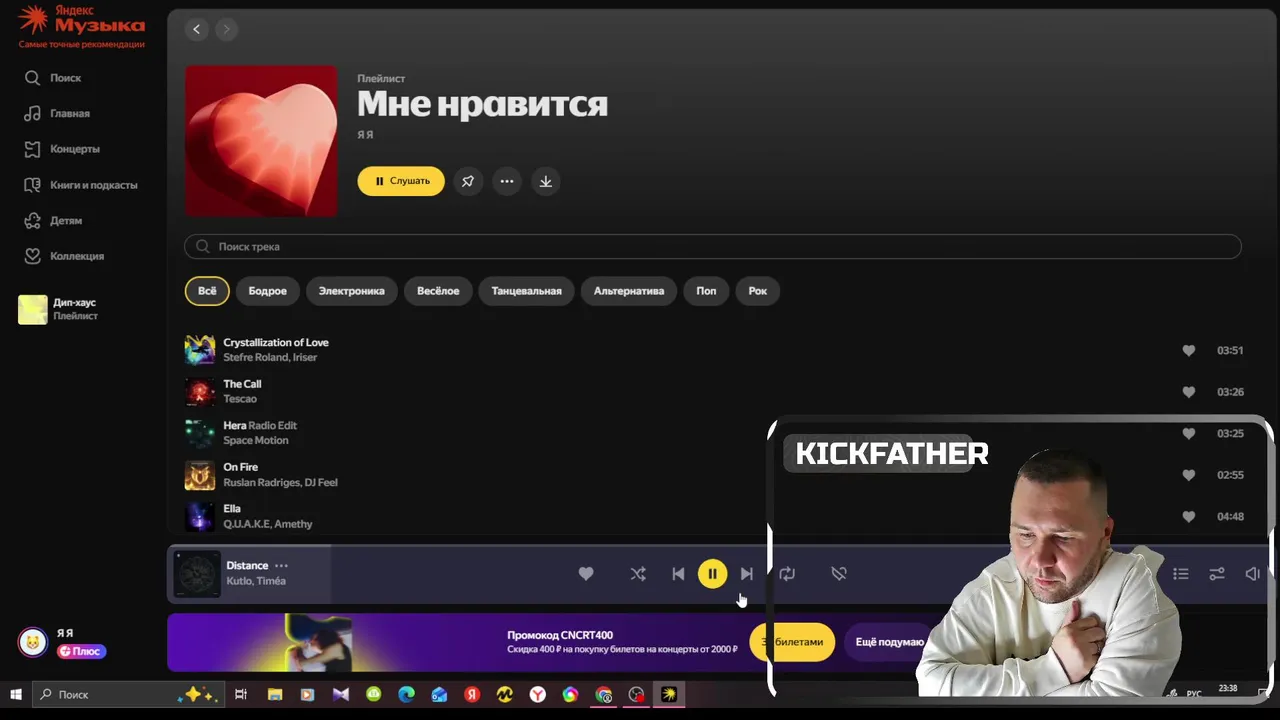Click On Fire track cover art
This screenshot has width=1280, height=720.
coord(200,475)
